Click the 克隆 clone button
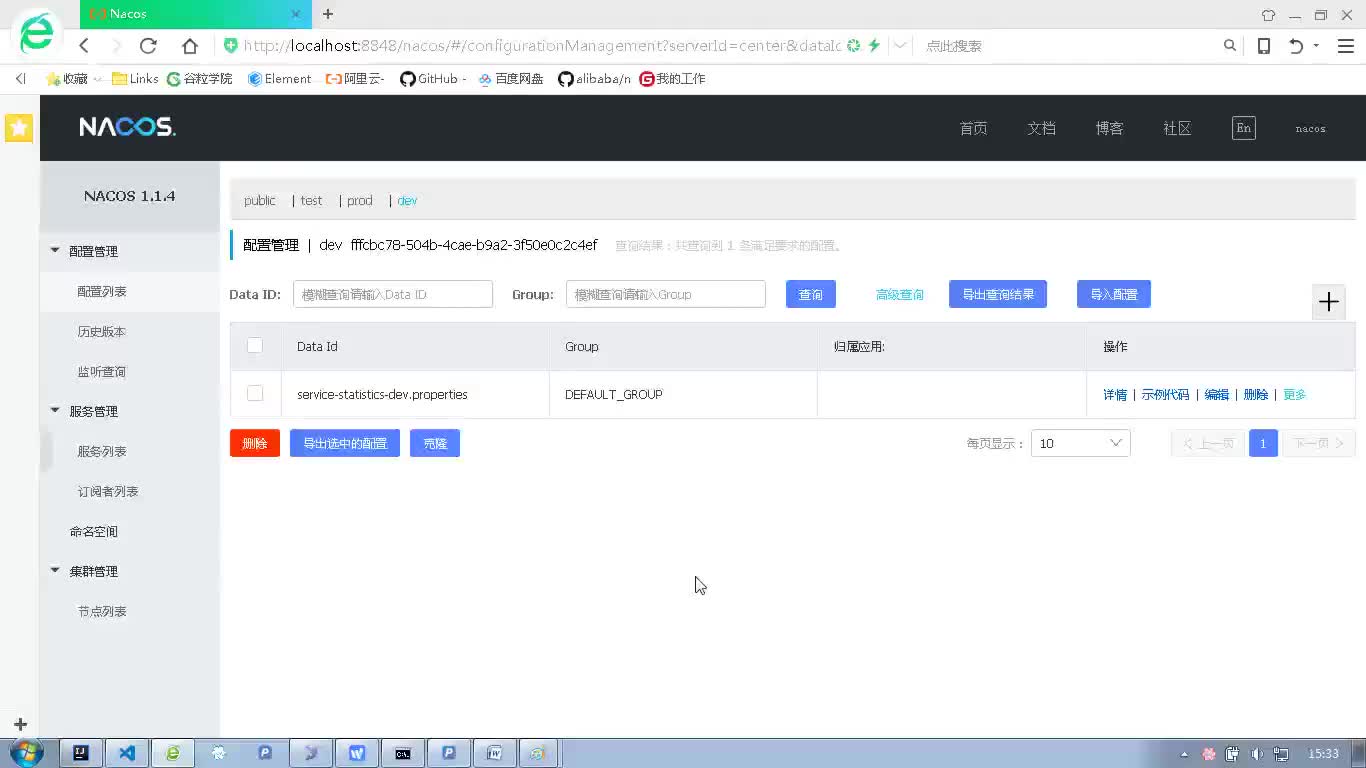 tap(435, 443)
